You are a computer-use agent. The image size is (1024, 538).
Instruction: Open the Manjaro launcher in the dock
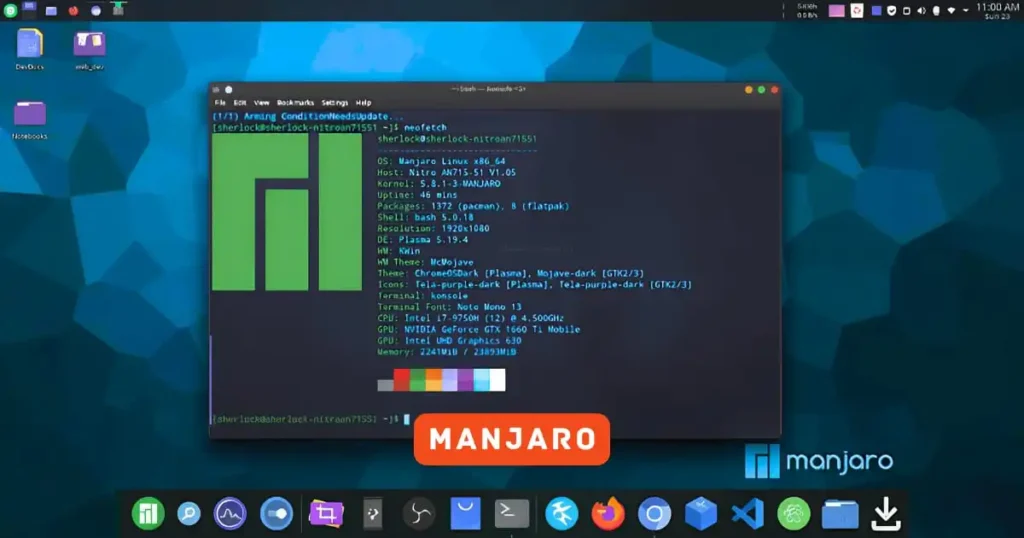(x=148, y=514)
